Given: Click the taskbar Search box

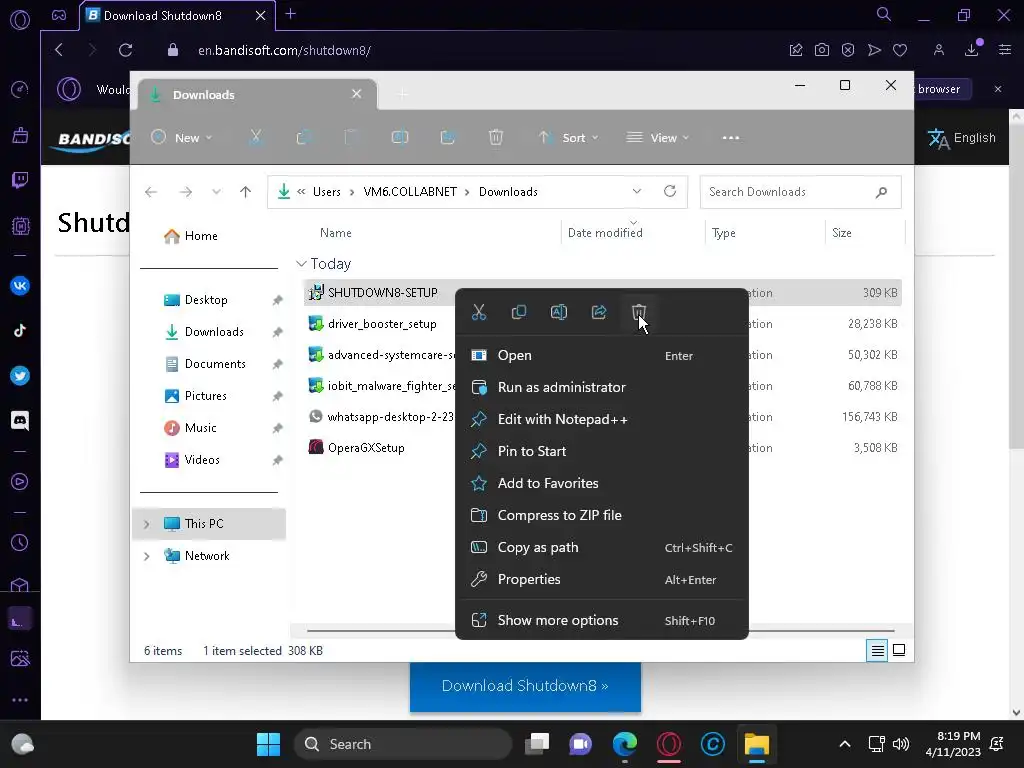Looking at the screenshot, I should (x=403, y=744).
